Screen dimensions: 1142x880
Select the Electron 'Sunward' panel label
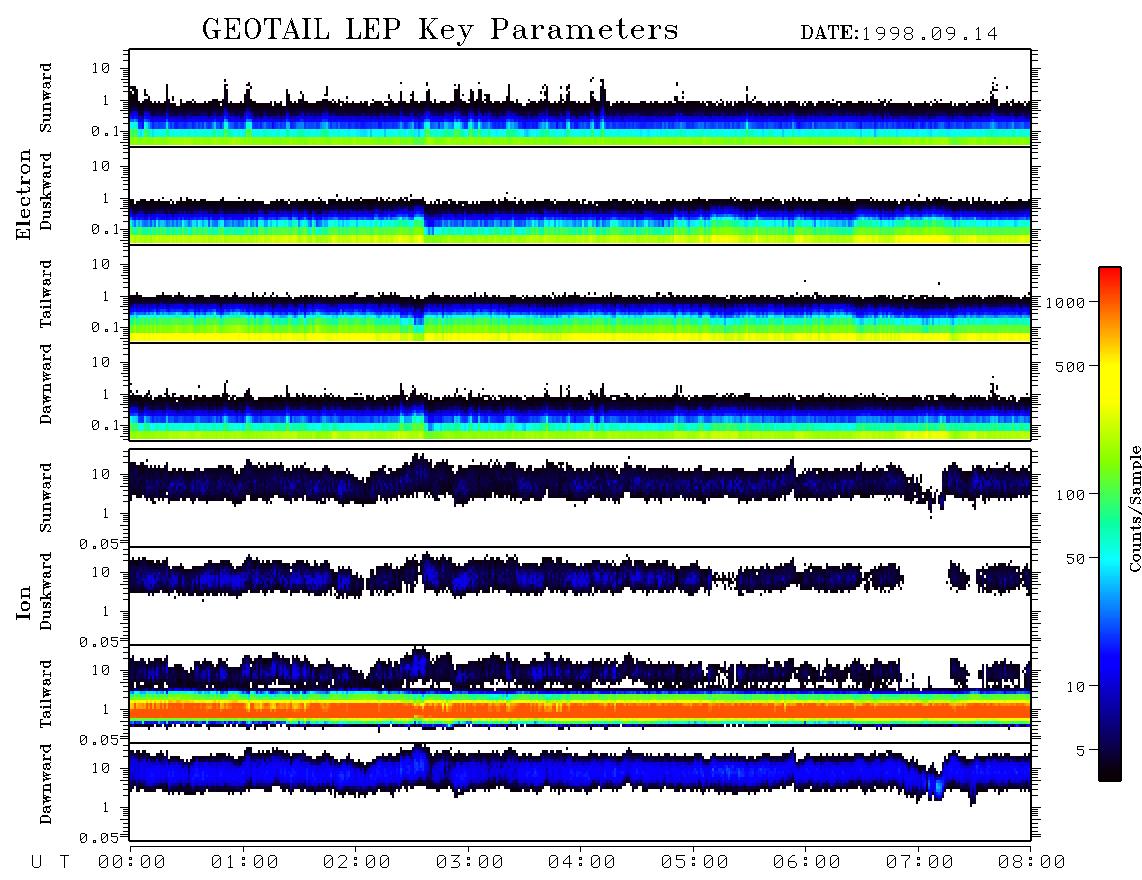pyautogui.click(x=46, y=98)
